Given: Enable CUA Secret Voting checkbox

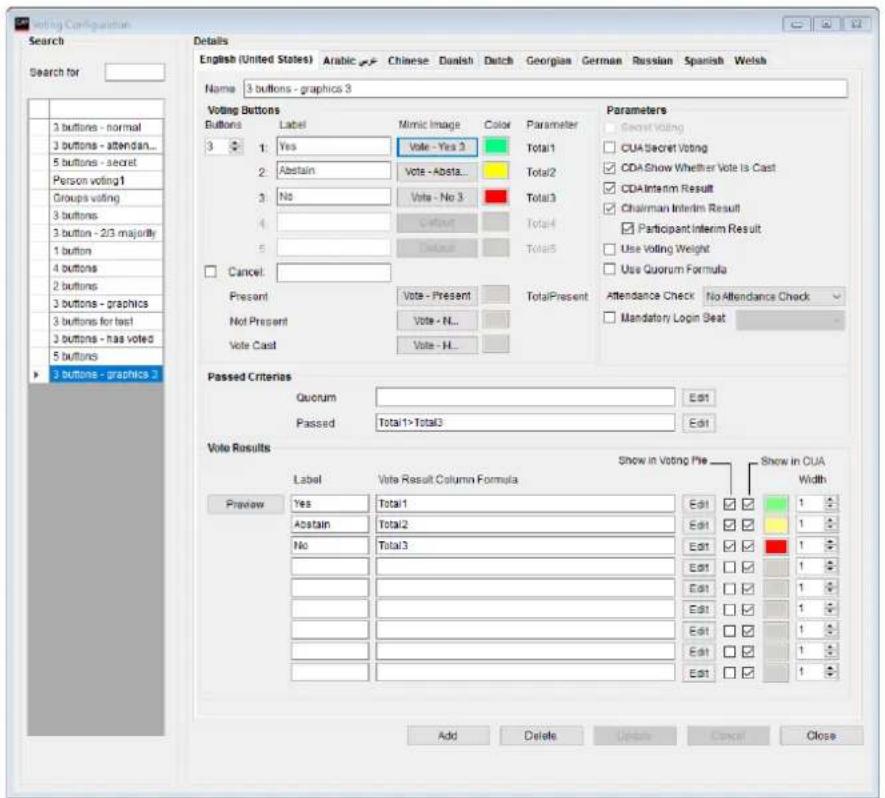Looking at the screenshot, I should pos(609,148).
